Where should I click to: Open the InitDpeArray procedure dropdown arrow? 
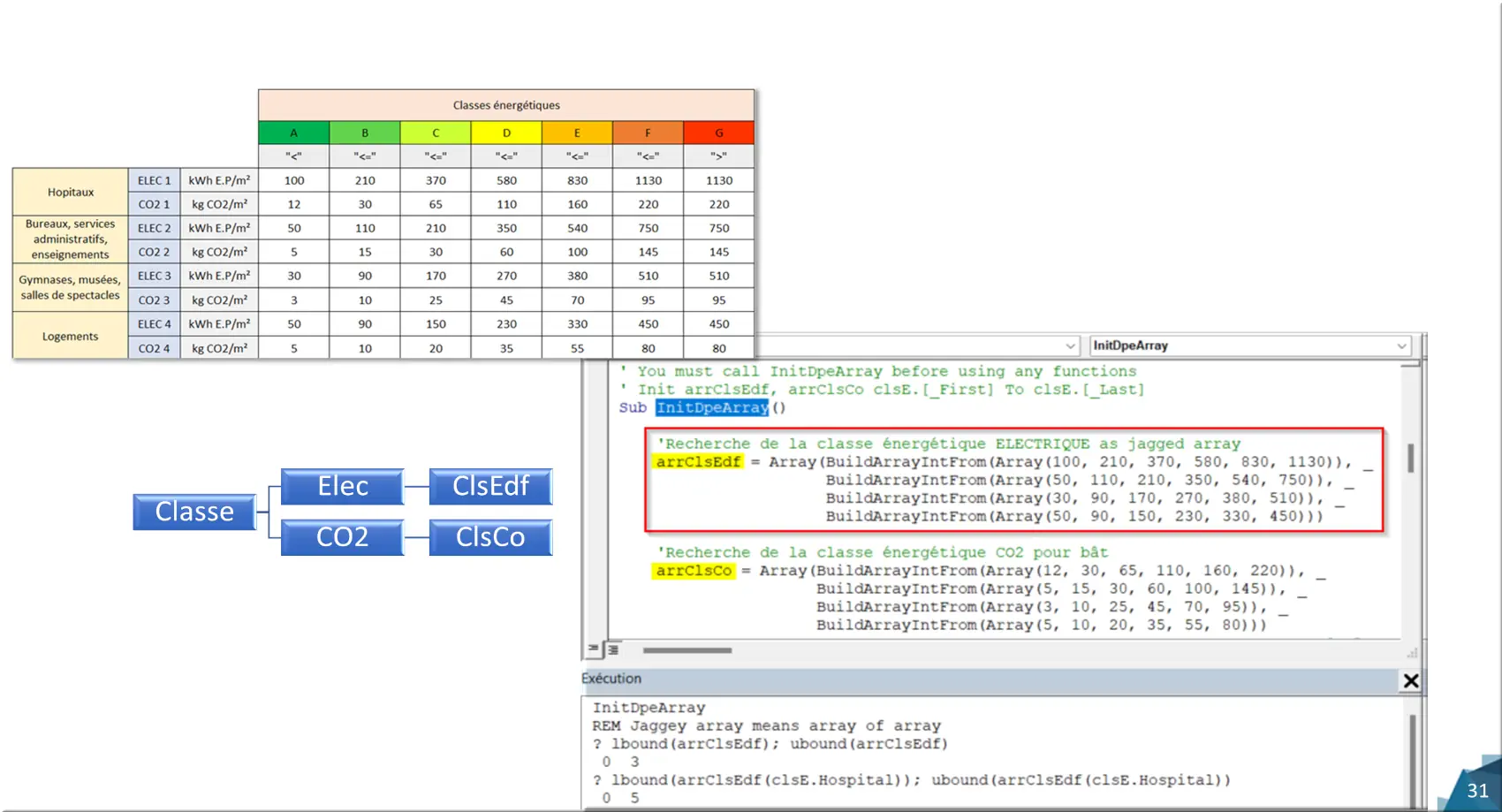tap(1401, 346)
